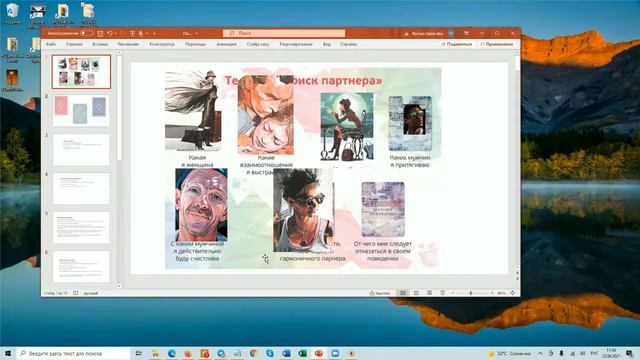This screenshot has height=360, width=640.
Task: Click the caption 'Каких мужчин я притягиваю'
Action: point(410,161)
